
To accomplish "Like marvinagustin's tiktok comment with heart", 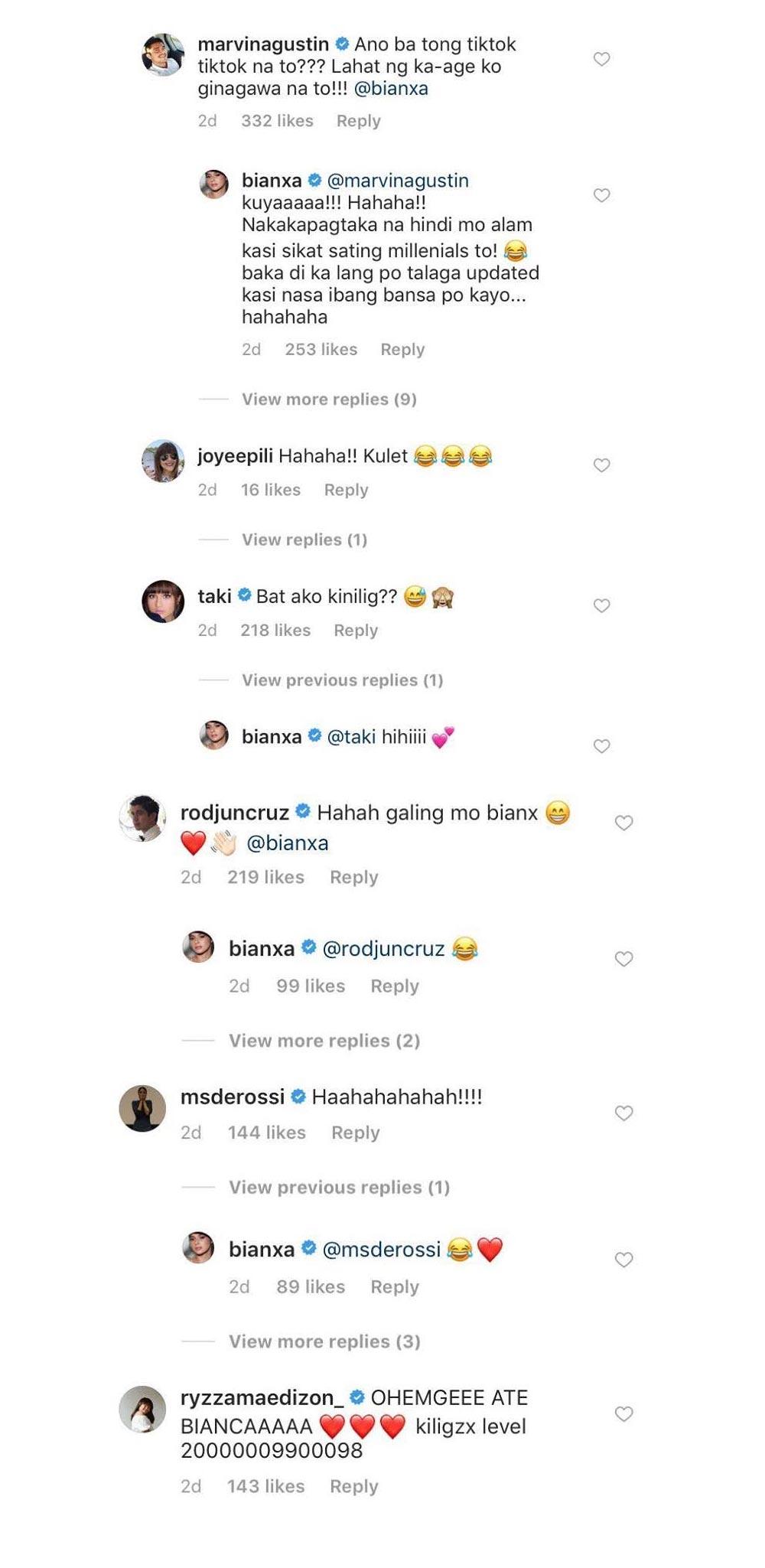I will 602,59.
